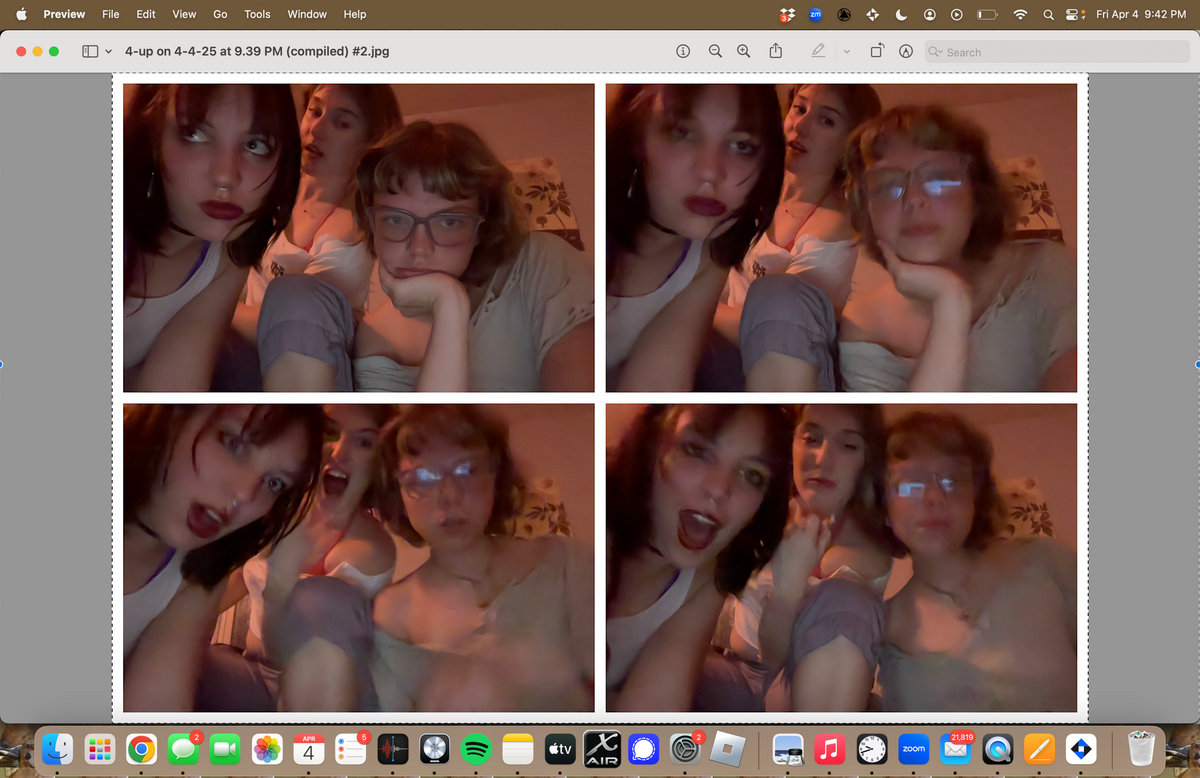The height and width of the screenshot is (778, 1200).
Task: Click the Highlight pen tool icon
Action: [x=819, y=51]
